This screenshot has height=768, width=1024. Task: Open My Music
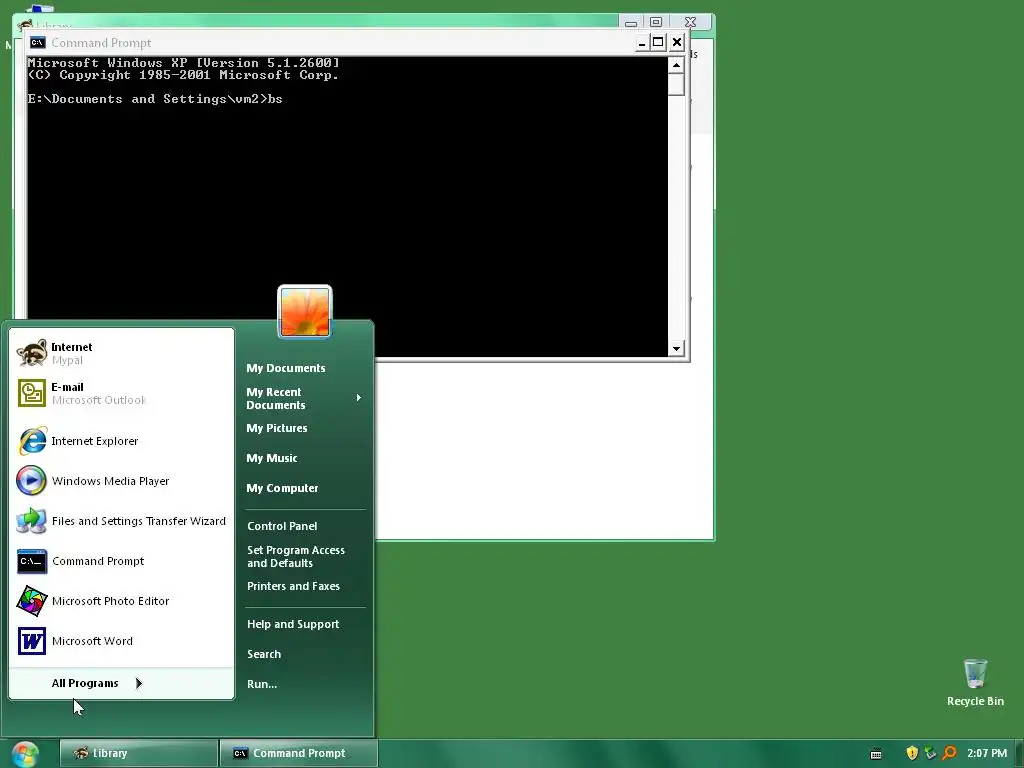click(272, 458)
